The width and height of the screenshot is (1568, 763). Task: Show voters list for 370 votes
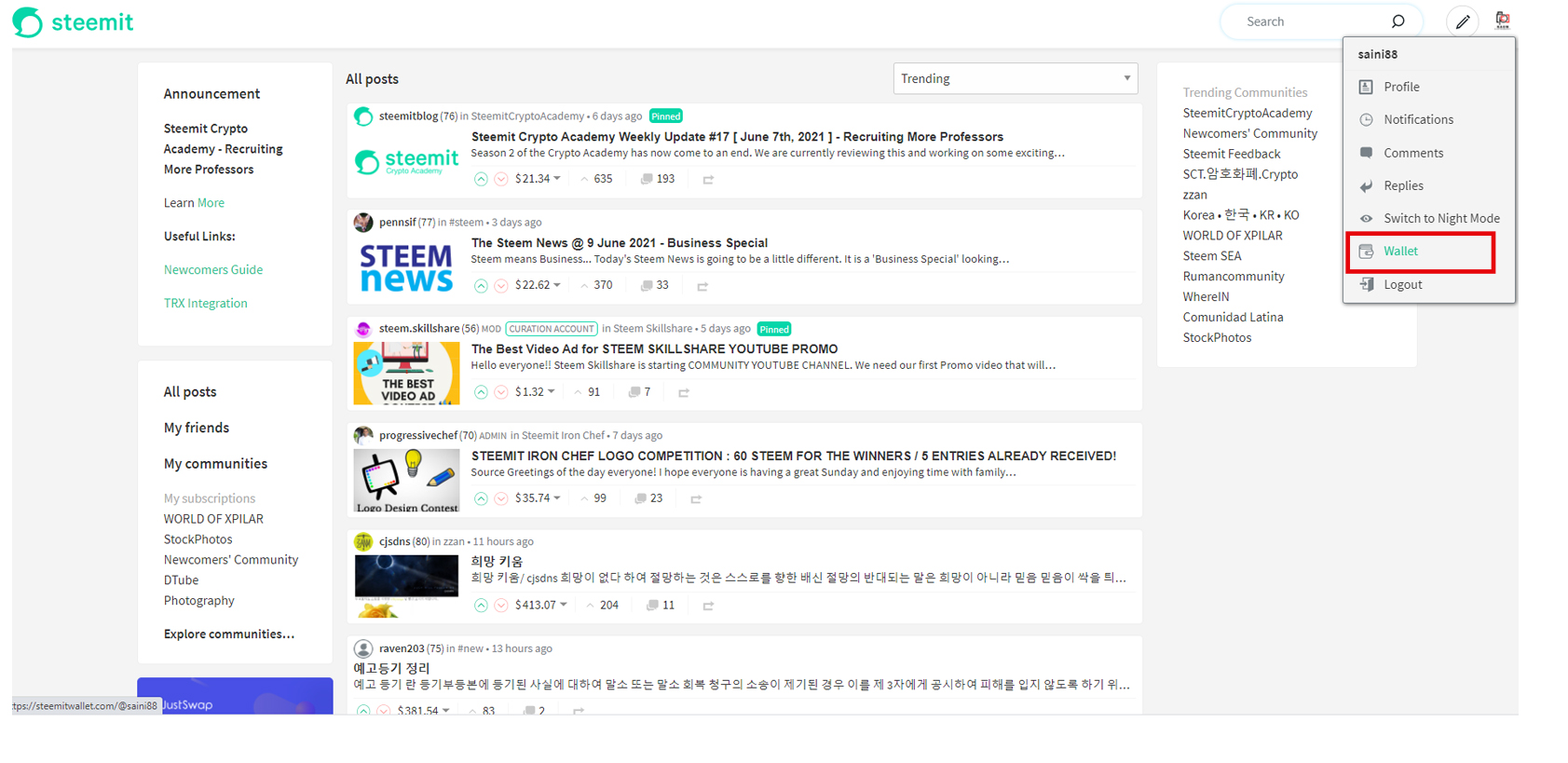pos(596,285)
